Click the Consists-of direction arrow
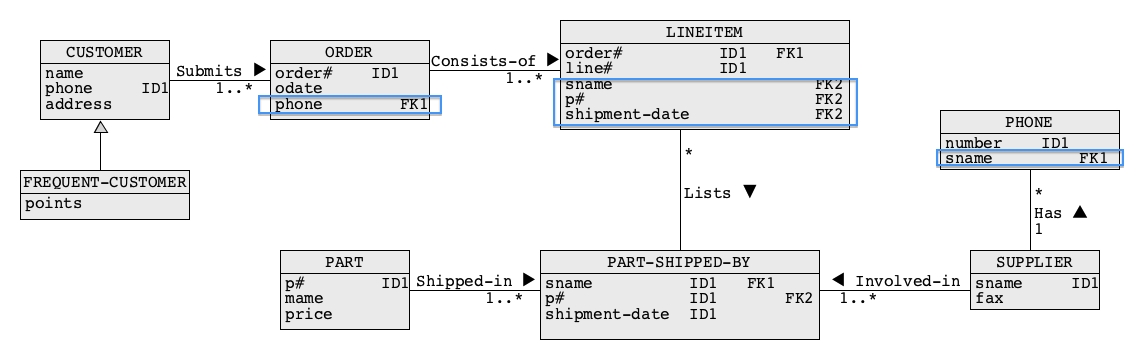Screen dimensions: 1140x360 552,60
